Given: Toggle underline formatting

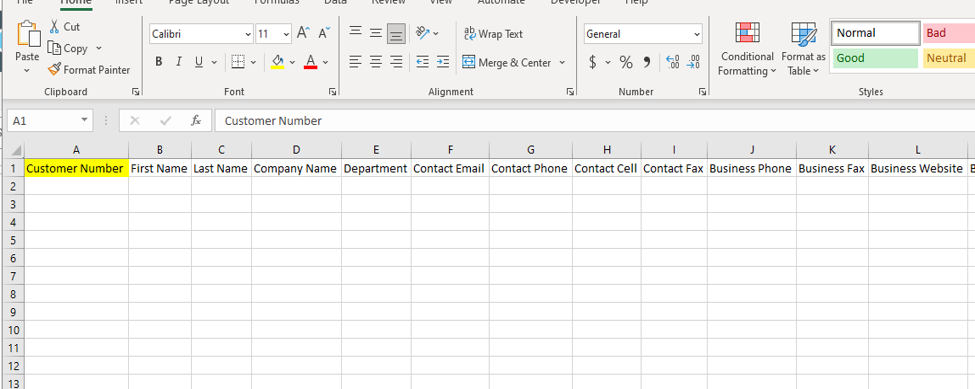Looking at the screenshot, I should [x=199, y=62].
